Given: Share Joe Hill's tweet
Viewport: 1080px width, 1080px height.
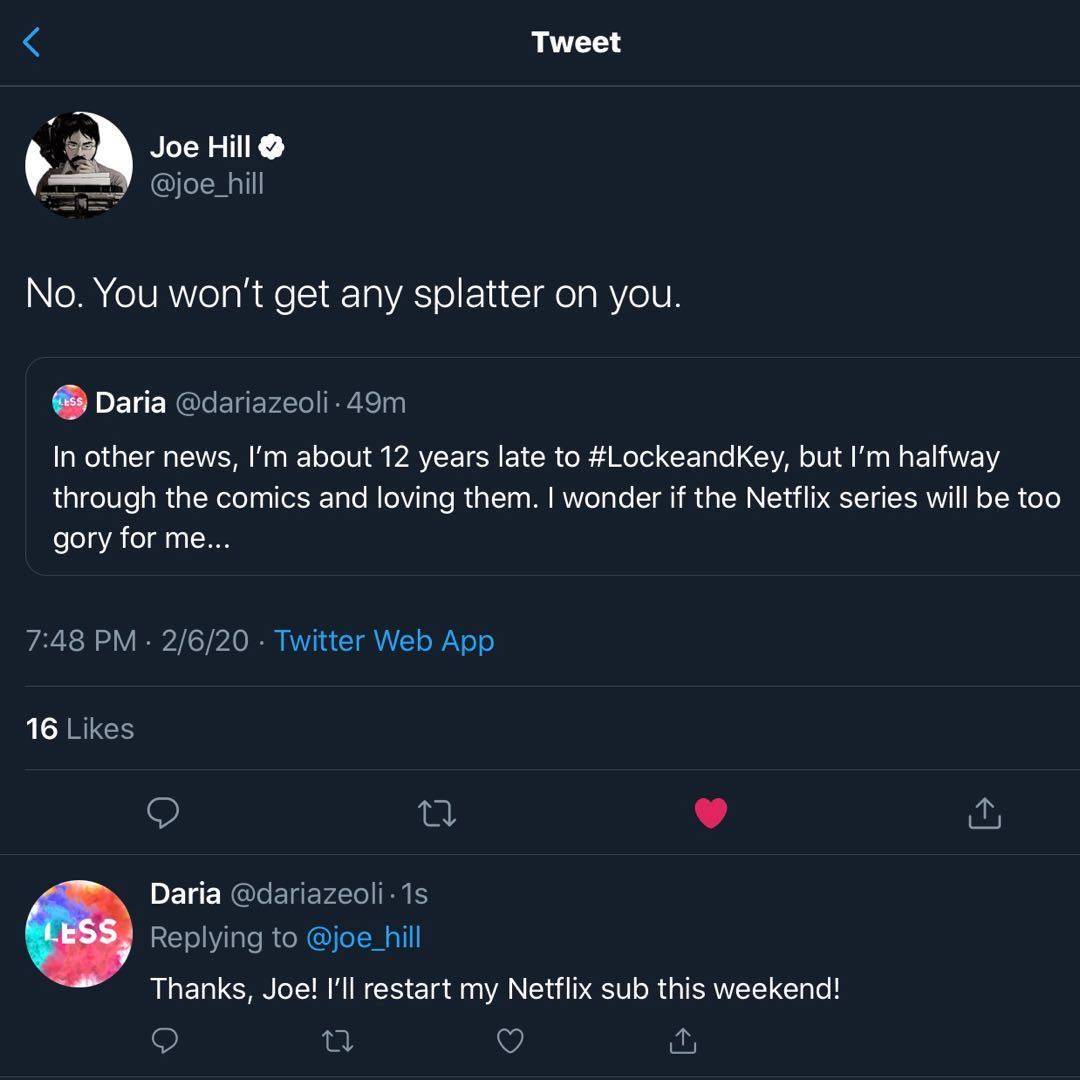Looking at the screenshot, I should coord(984,814).
